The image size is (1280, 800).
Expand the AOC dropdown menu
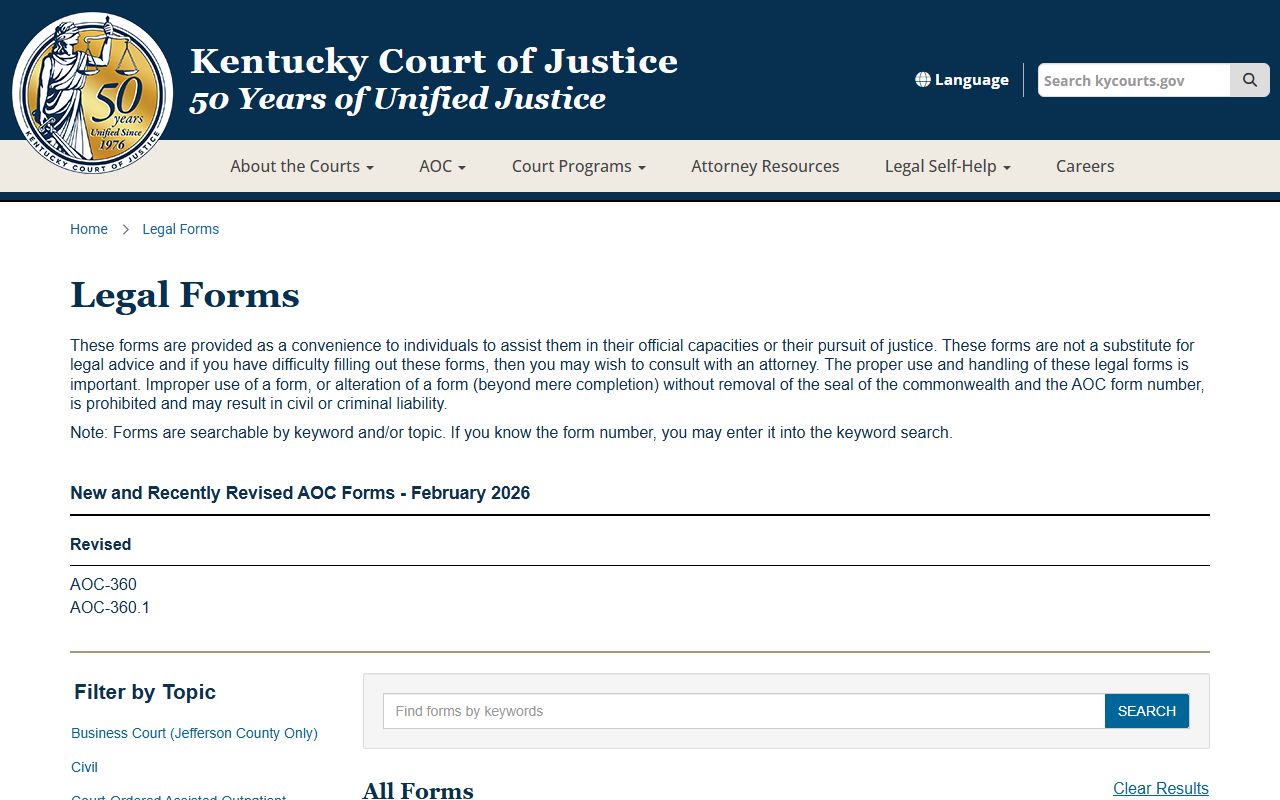(443, 166)
